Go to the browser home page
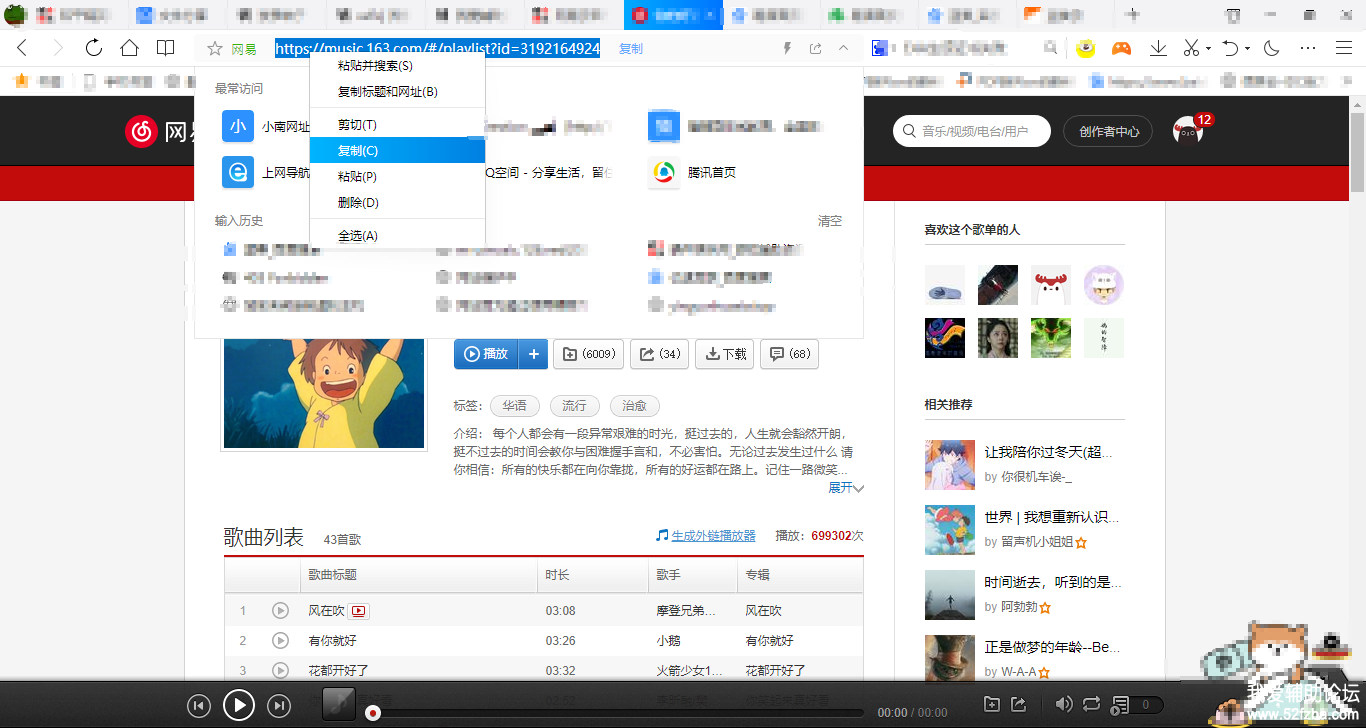This screenshot has height=728, width=1366. click(x=129, y=48)
